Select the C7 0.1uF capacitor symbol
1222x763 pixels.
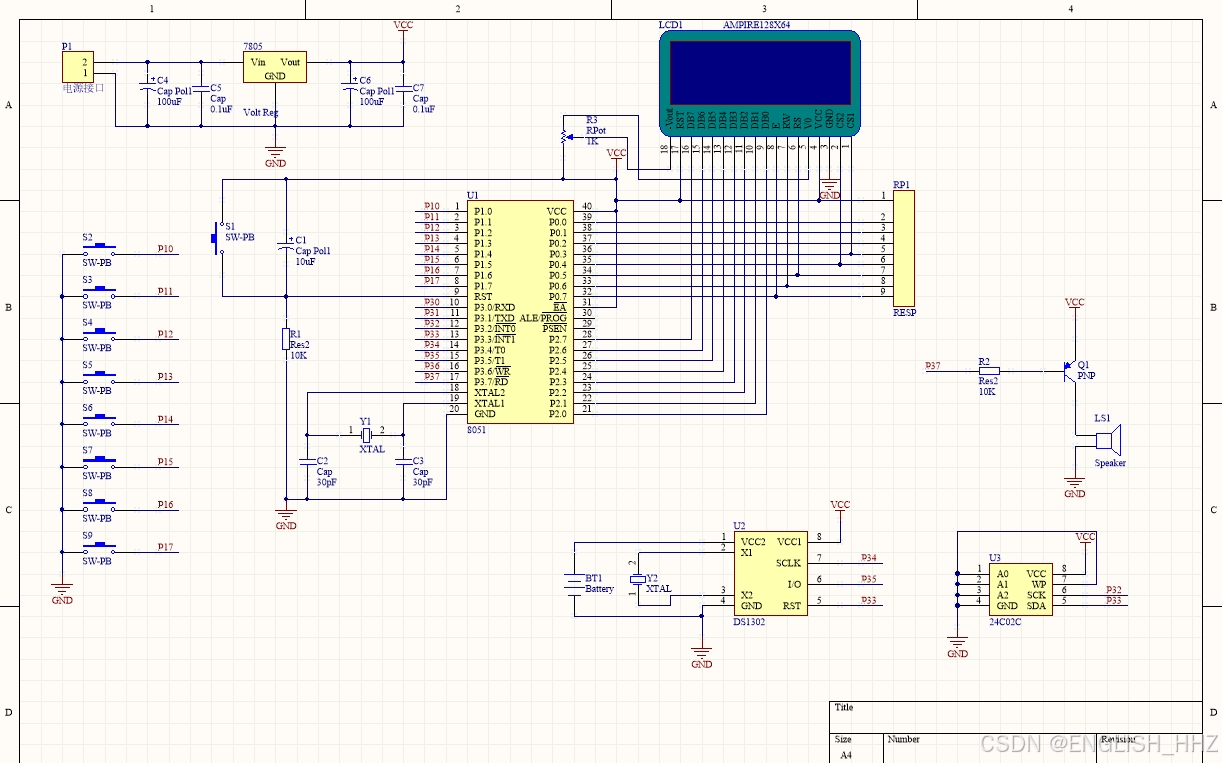[x=403, y=88]
